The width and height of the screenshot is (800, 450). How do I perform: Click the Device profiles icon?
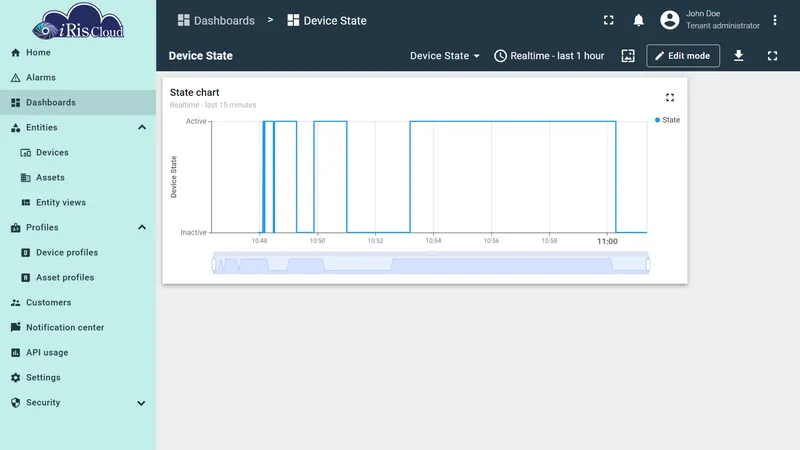[26, 253]
